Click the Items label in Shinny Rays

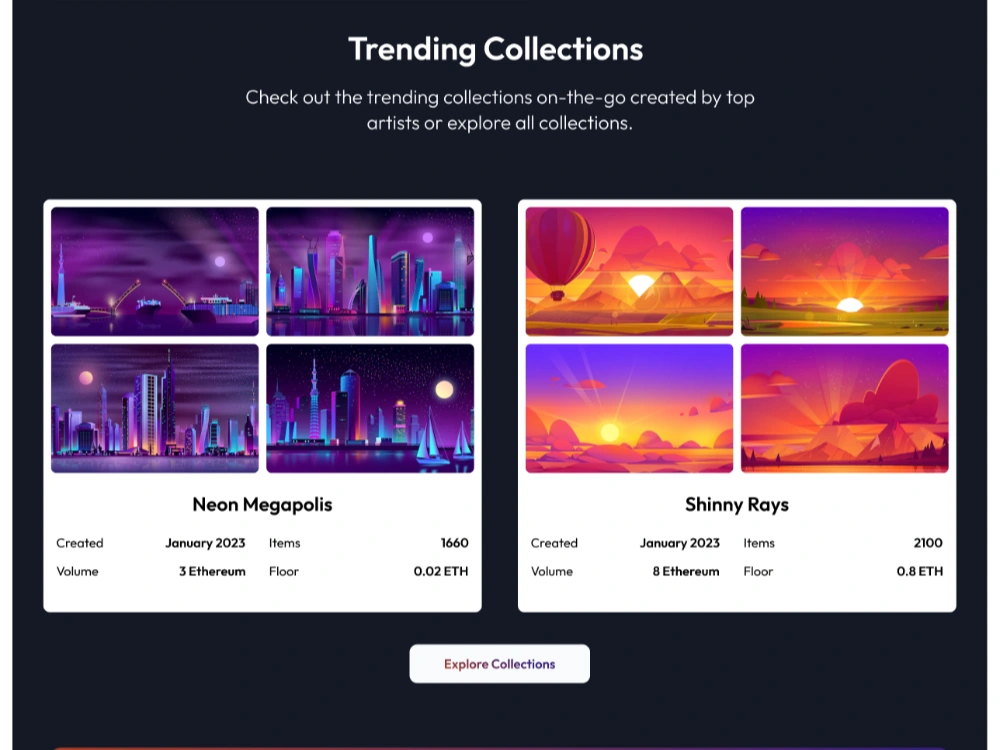click(x=759, y=543)
